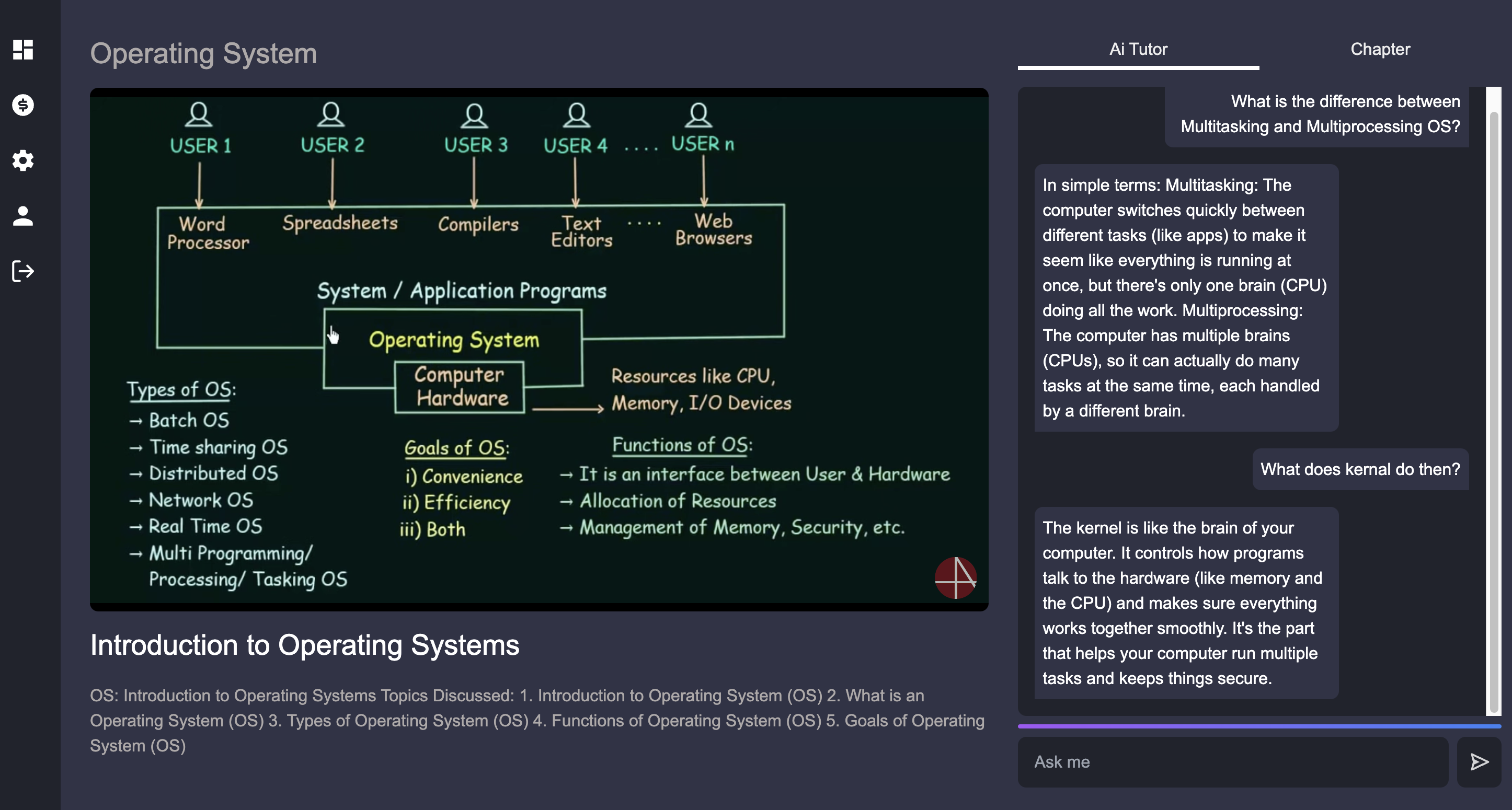Click the Operating System page heading
The height and width of the screenshot is (810, 1512).
(203, 53)
